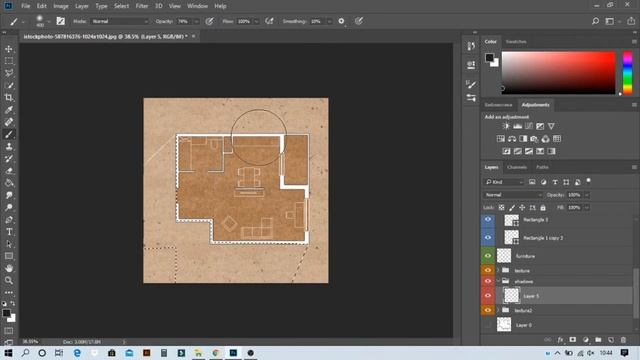640x360 pixels.
Task: Open layer filter Kind dropdown
Action: click(504, 182)
